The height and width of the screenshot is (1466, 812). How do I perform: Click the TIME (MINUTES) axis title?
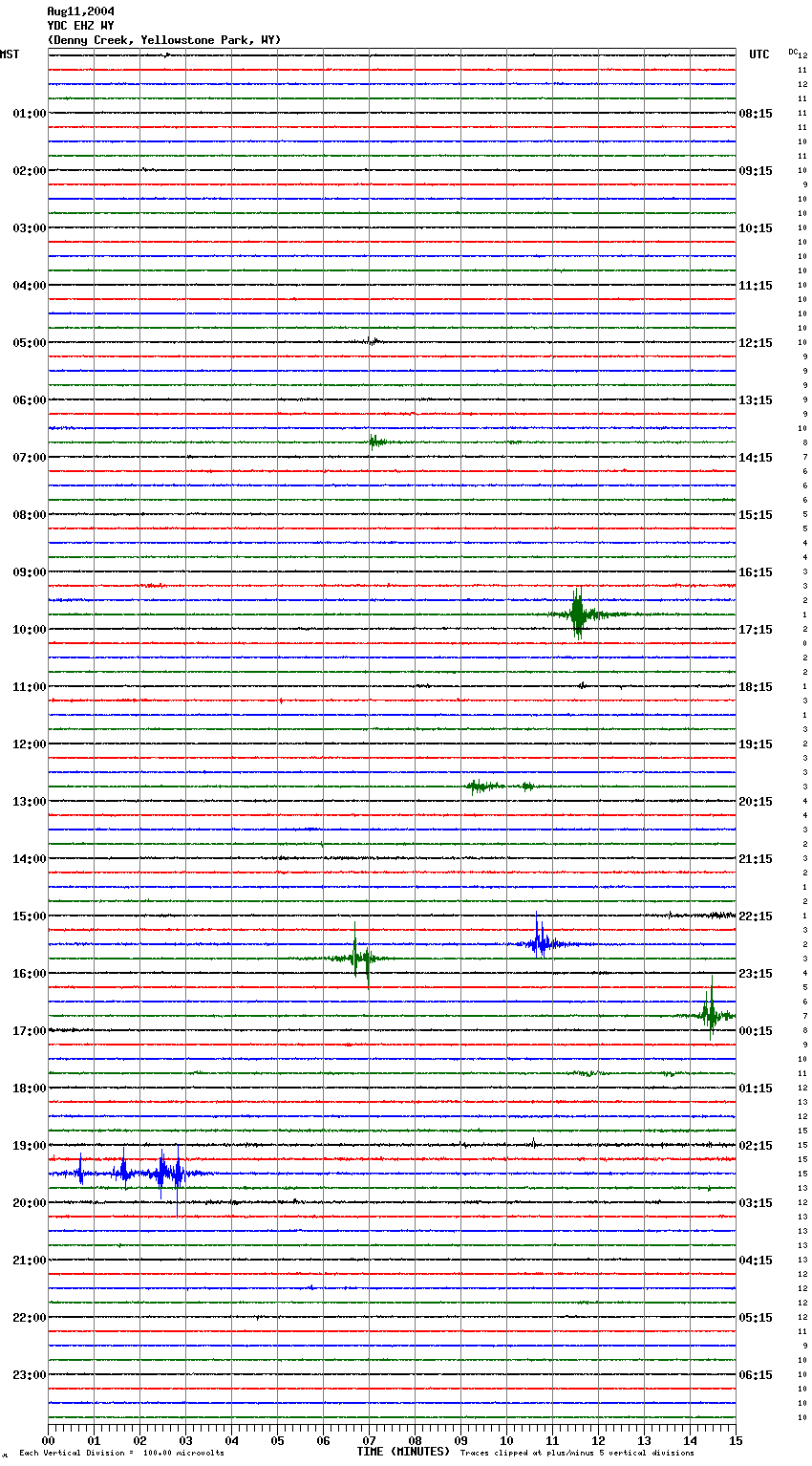tap(403, 1452)
